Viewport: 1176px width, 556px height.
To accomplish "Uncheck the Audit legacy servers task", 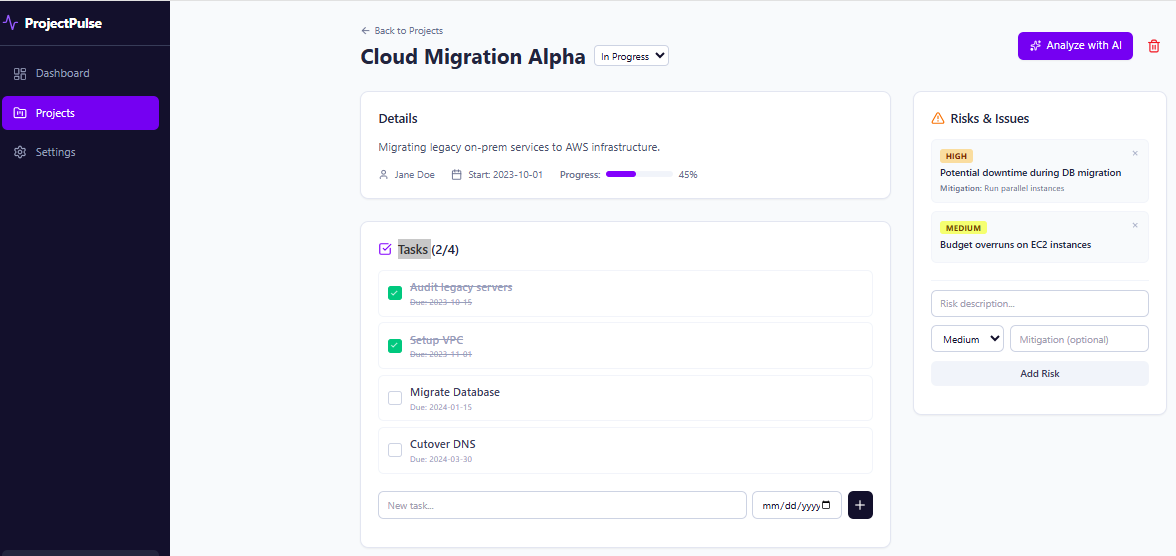I will (x=394, y=293).
